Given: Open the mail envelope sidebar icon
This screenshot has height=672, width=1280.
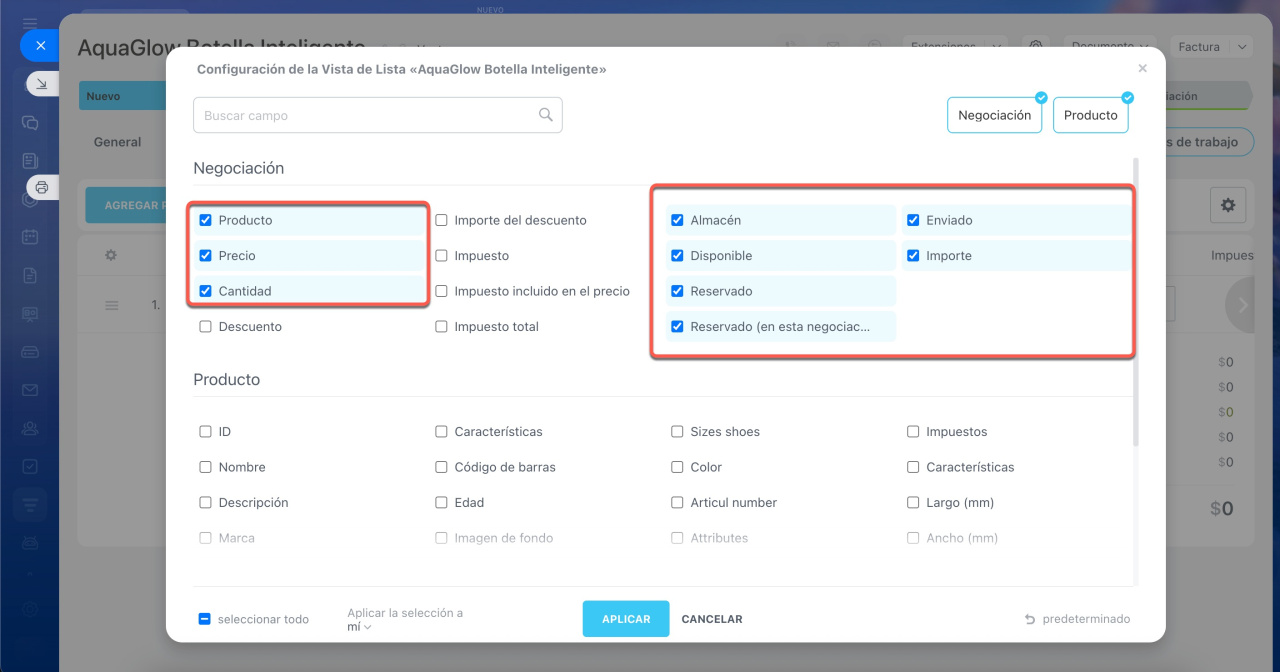Looking at the screenshot, I should pos(30,390).
